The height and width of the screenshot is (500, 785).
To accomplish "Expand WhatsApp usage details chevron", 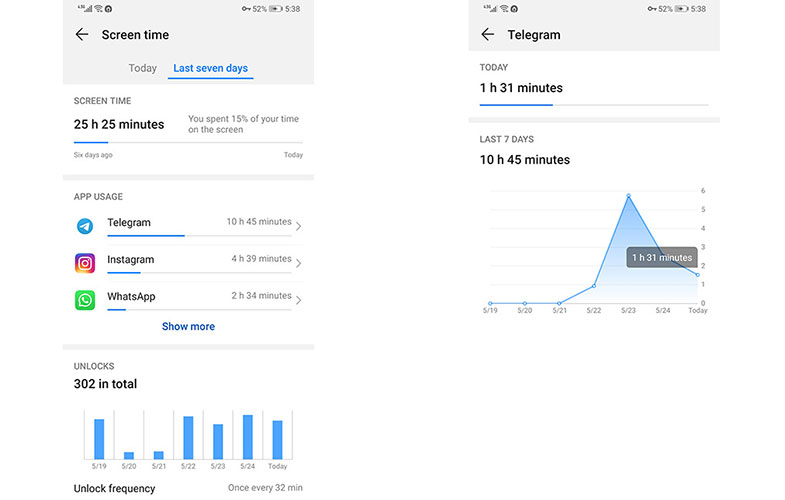I will pos(298,300).
